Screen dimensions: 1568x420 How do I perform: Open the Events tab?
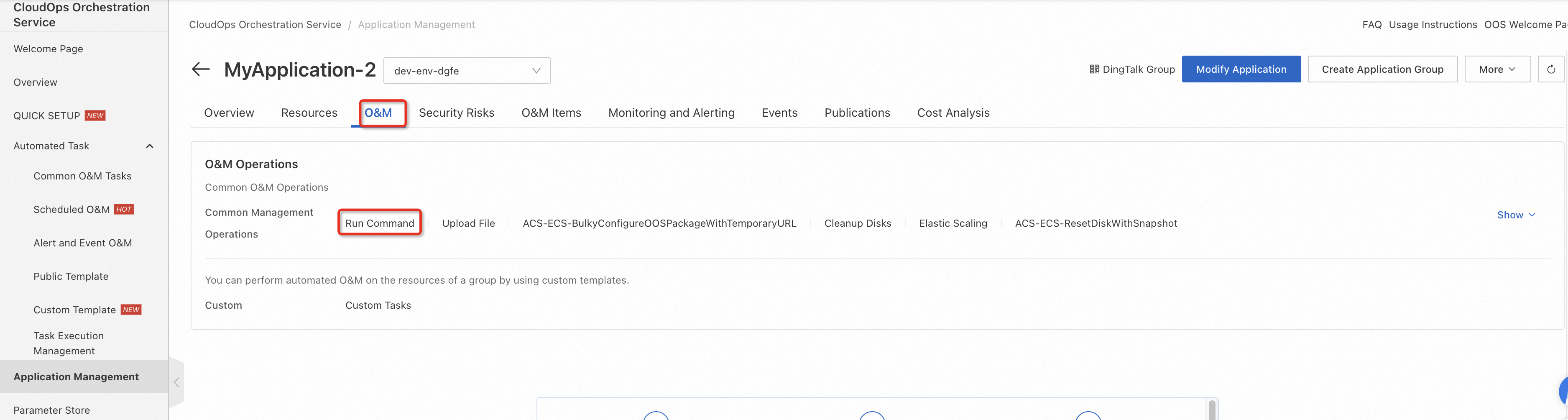point(780,113)
